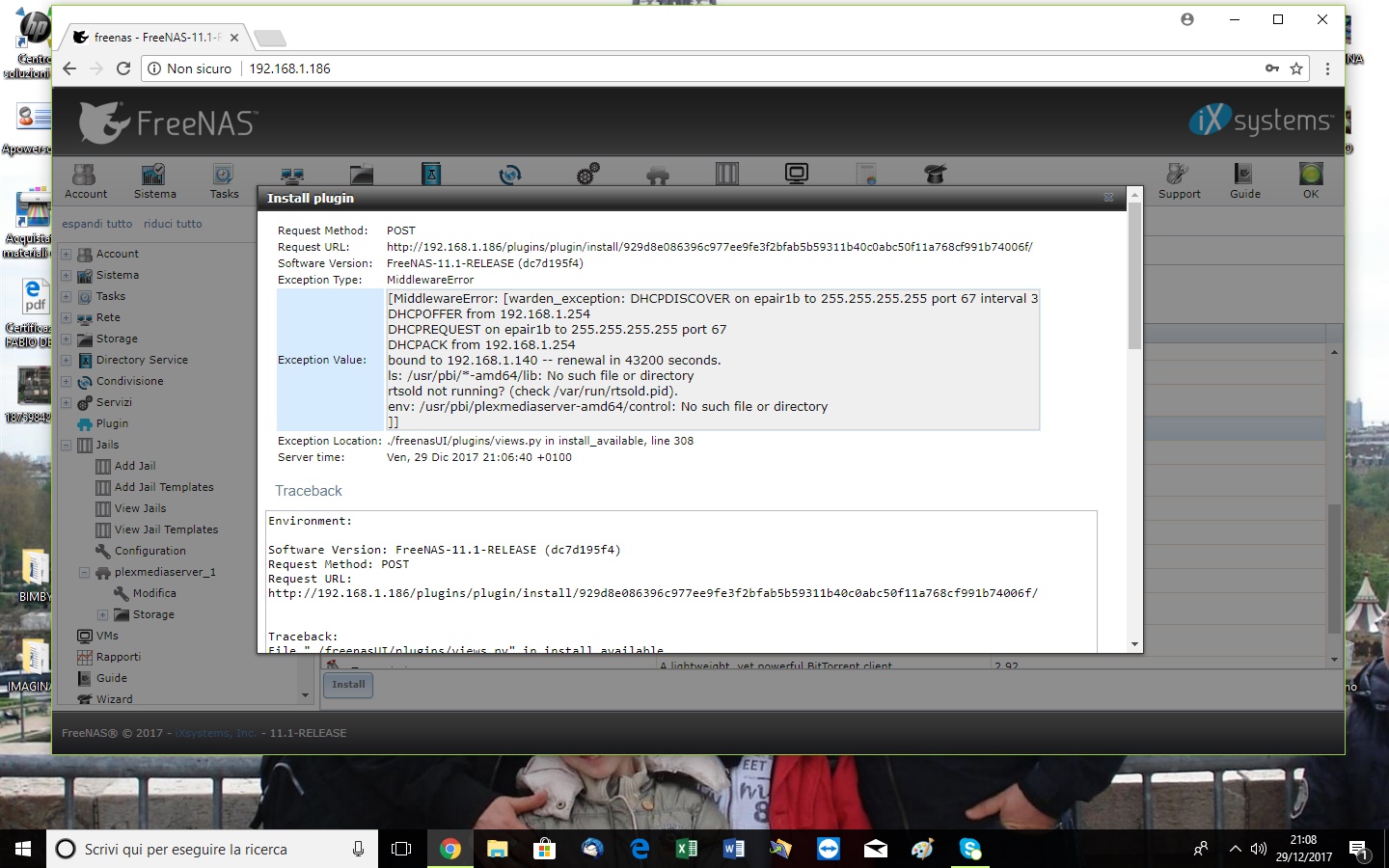Click the Install button
Viewport: 1389px width, 868px height.
point(348,685)
